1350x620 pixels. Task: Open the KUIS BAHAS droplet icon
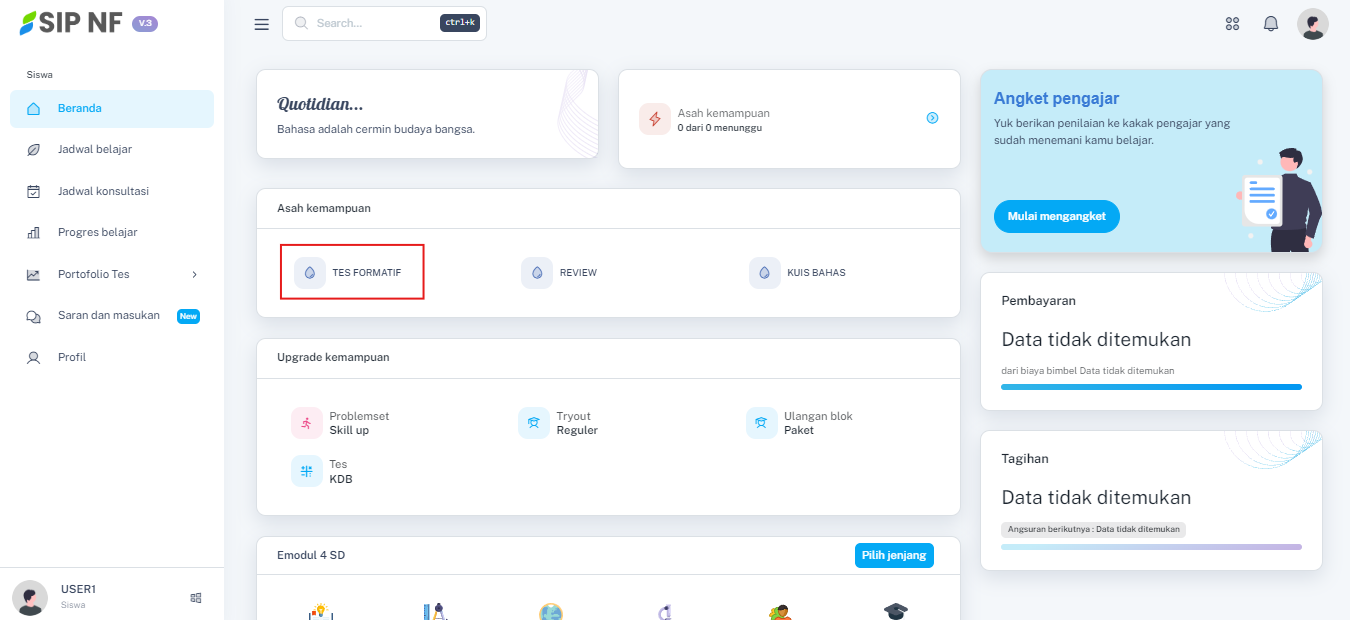[764, 273]
